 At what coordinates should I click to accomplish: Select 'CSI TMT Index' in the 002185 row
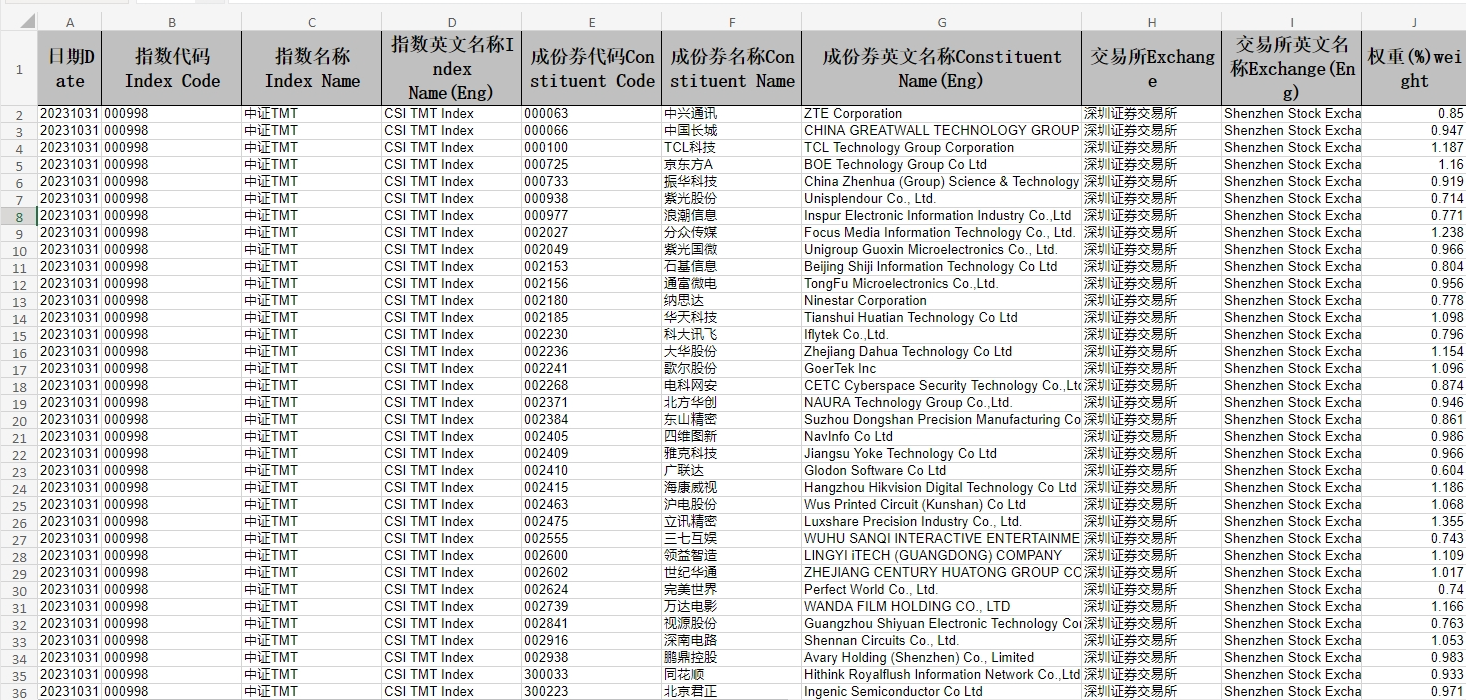(452, 318)
